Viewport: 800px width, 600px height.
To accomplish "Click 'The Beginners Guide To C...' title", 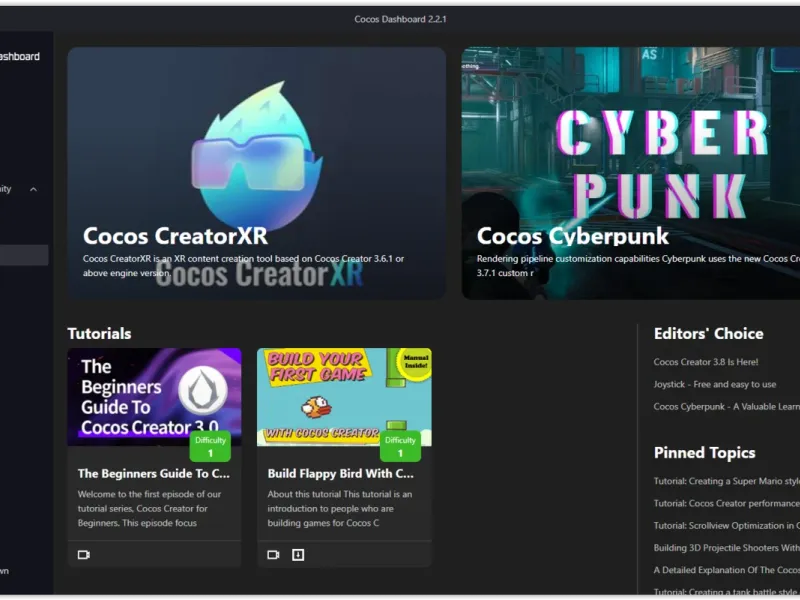I will coord(154,473).
